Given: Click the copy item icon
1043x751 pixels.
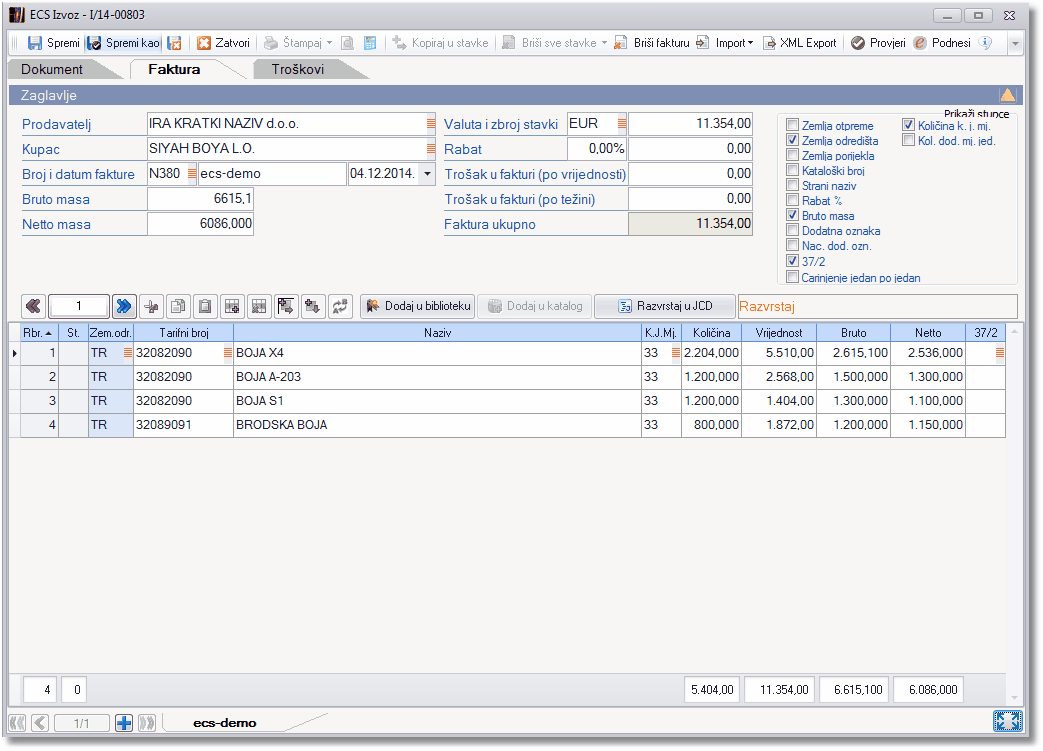Looking at the screenshot, I should [x=178, y=306].
